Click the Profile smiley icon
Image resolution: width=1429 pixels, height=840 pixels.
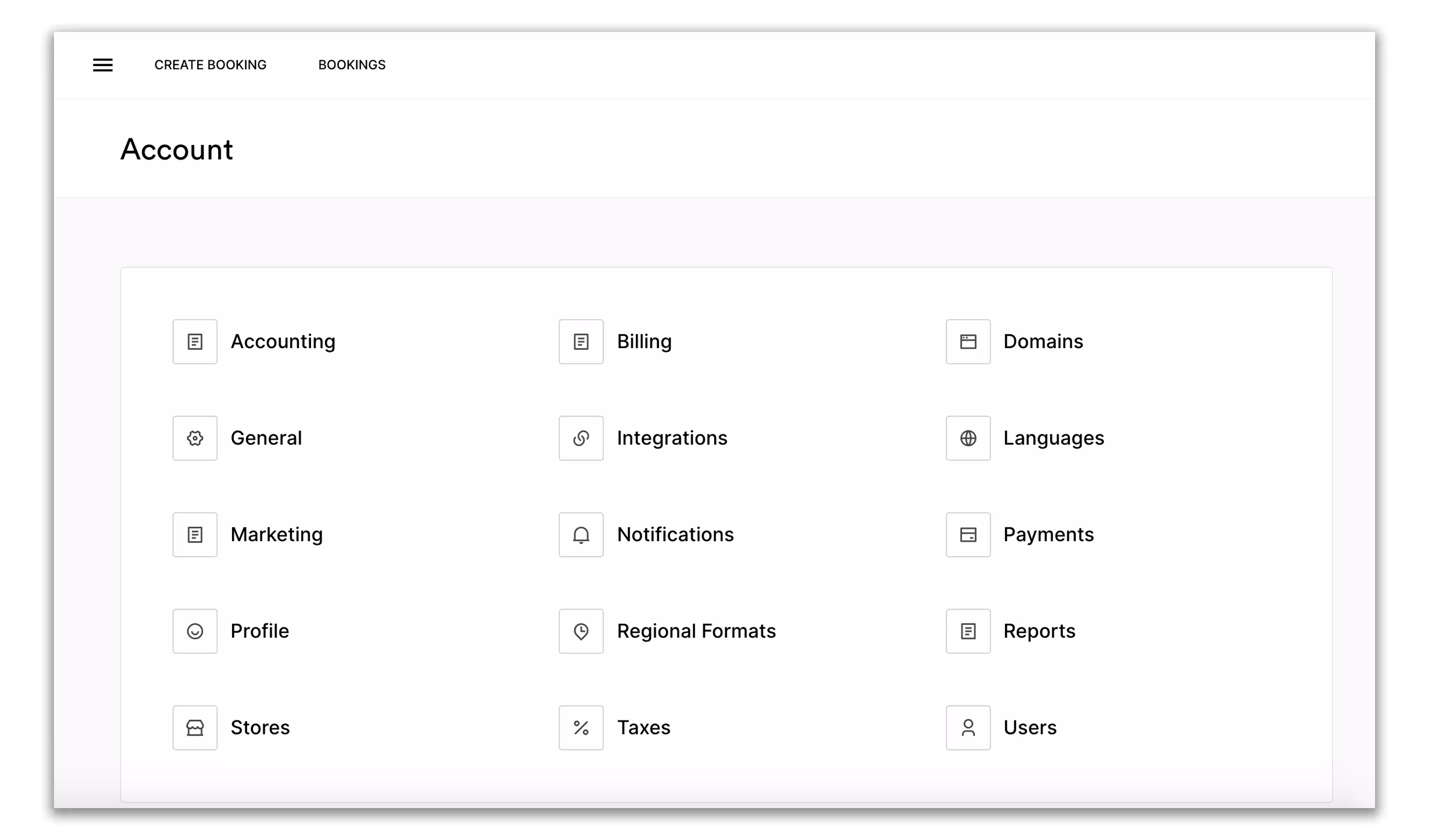click(x=195, y=631)
